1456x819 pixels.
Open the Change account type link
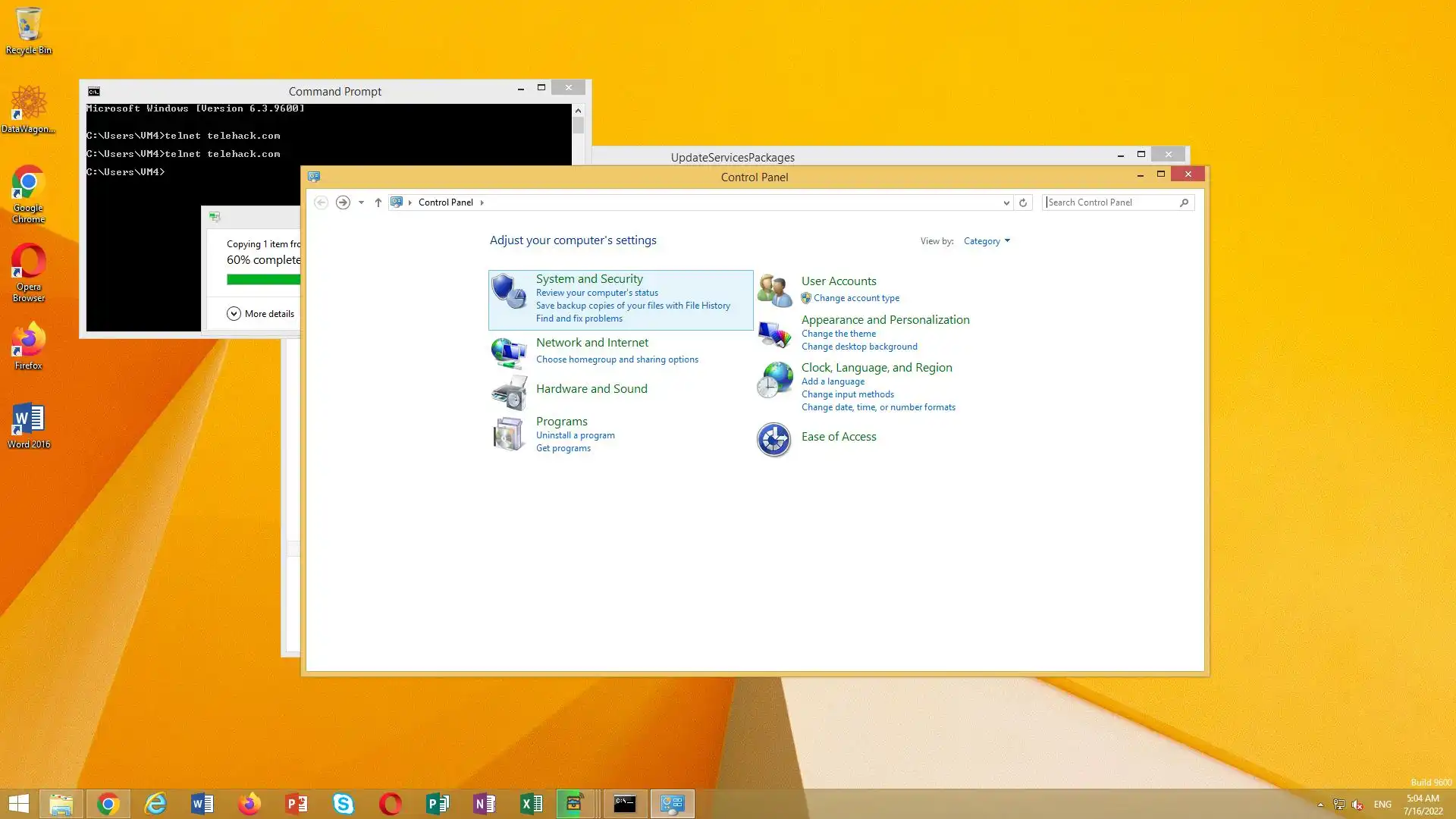[856, 298]
